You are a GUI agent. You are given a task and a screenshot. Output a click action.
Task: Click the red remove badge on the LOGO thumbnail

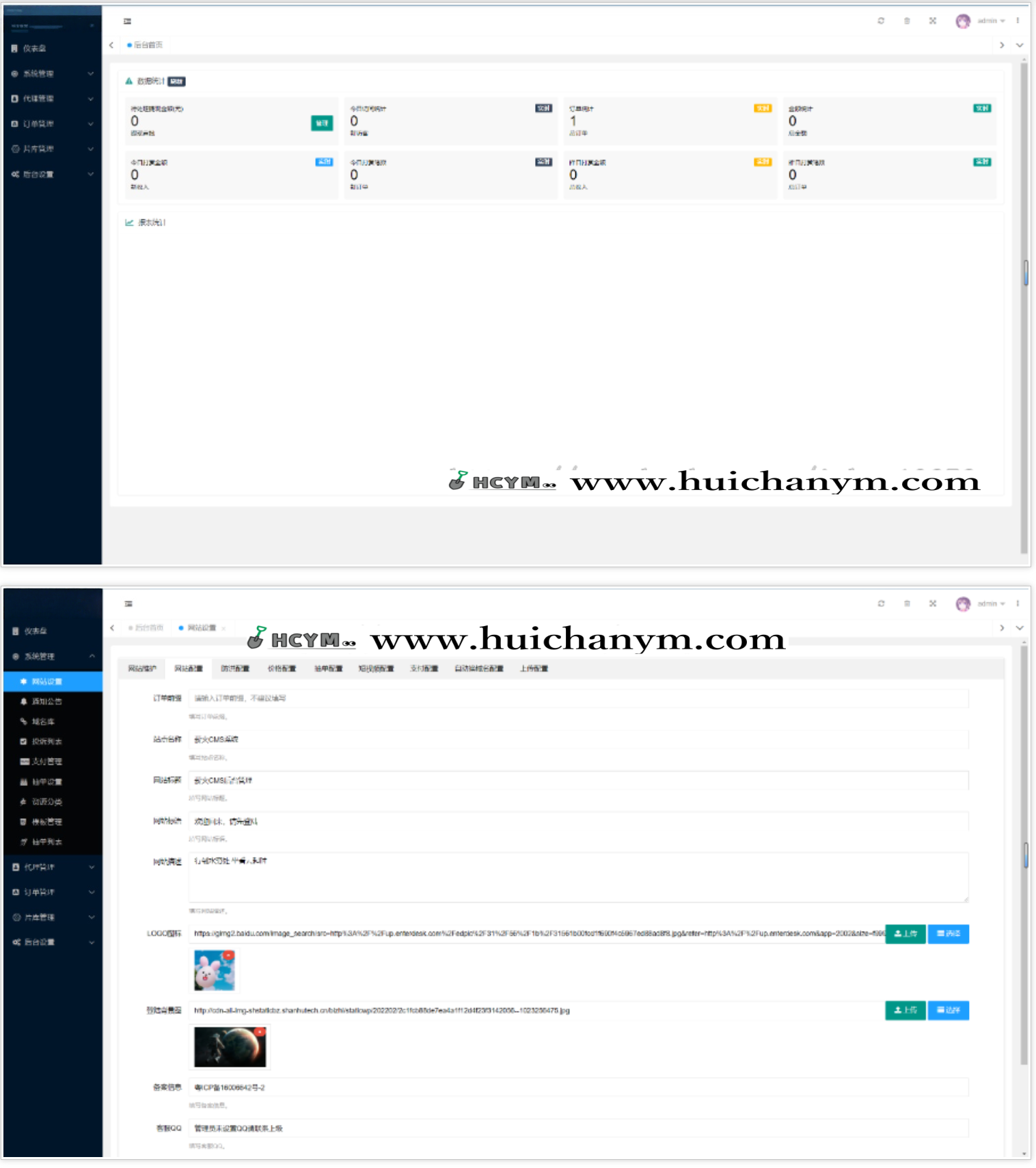pyautogui.click(x=229, y=955)
